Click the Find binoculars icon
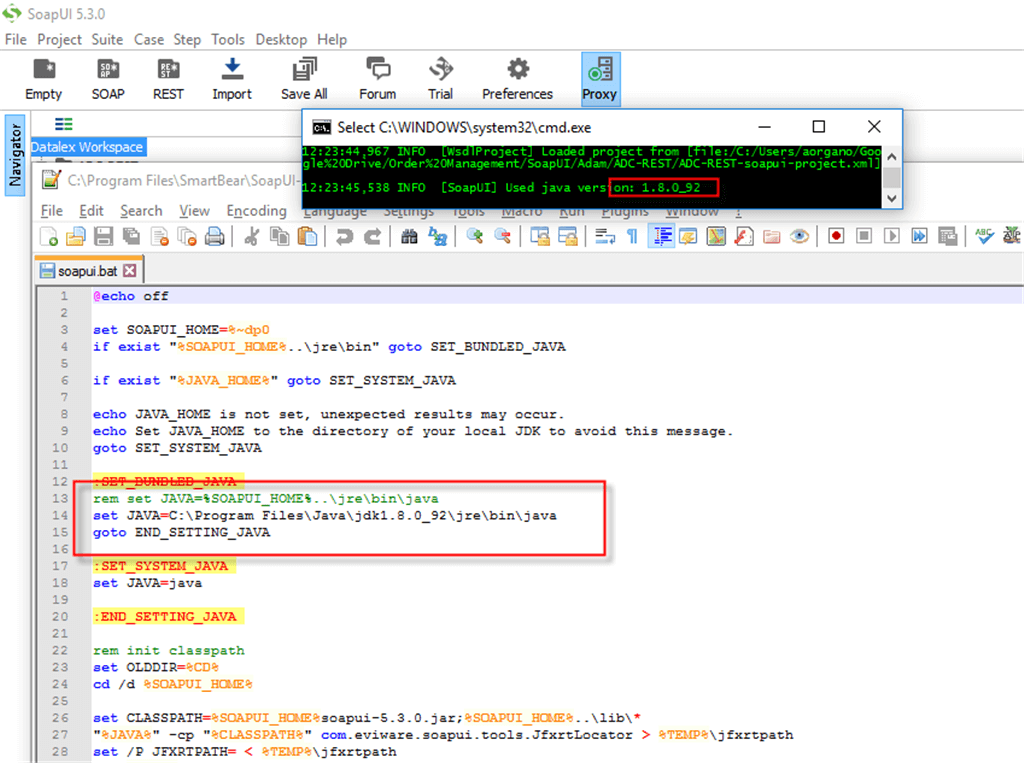 409,236
